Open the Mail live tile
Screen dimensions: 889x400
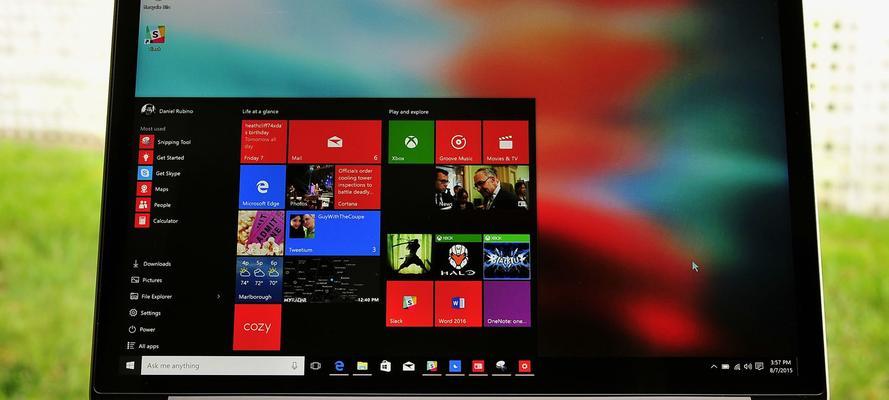[335, 142]
